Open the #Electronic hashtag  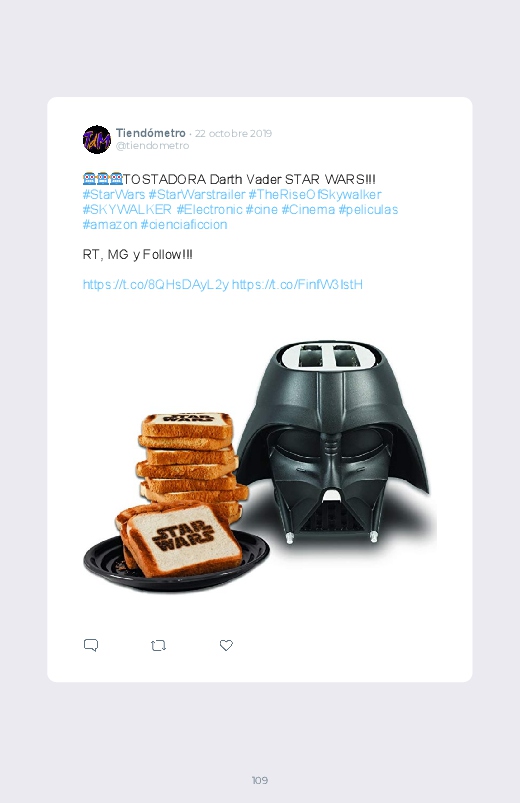(209, 209)
